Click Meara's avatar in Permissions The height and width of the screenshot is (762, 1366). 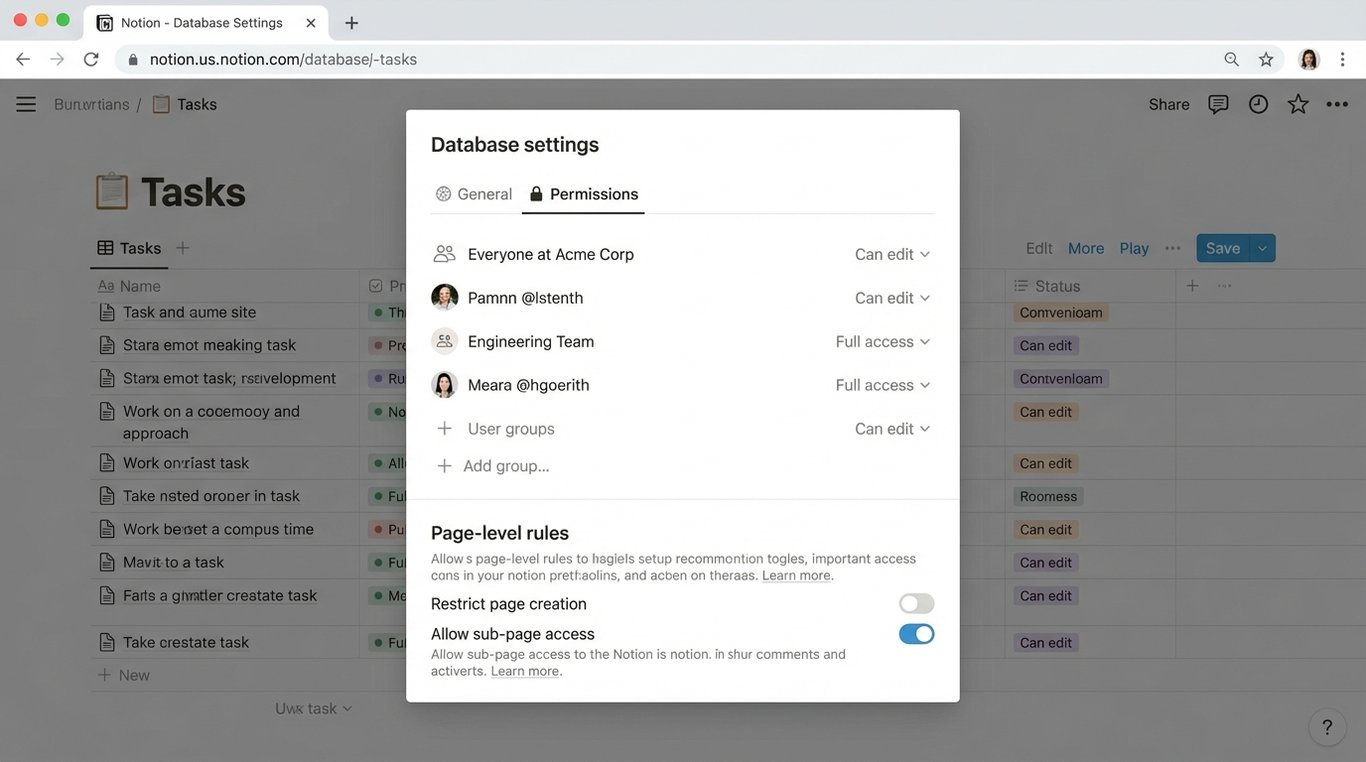coord(444,385)
